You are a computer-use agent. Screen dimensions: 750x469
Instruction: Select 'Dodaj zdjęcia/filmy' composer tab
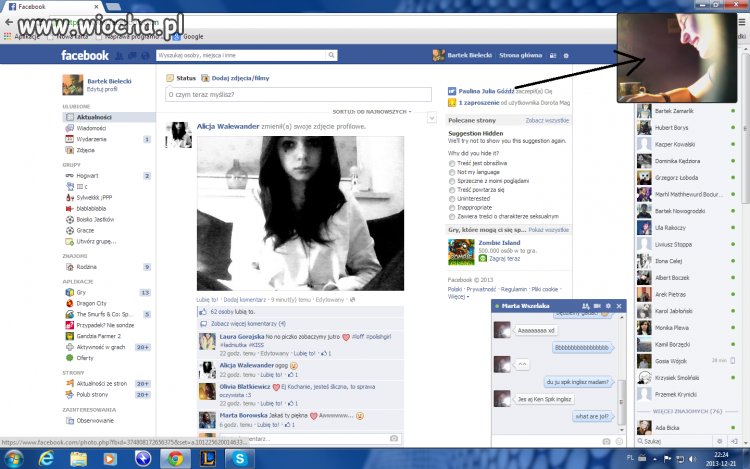tap(235, 78)
